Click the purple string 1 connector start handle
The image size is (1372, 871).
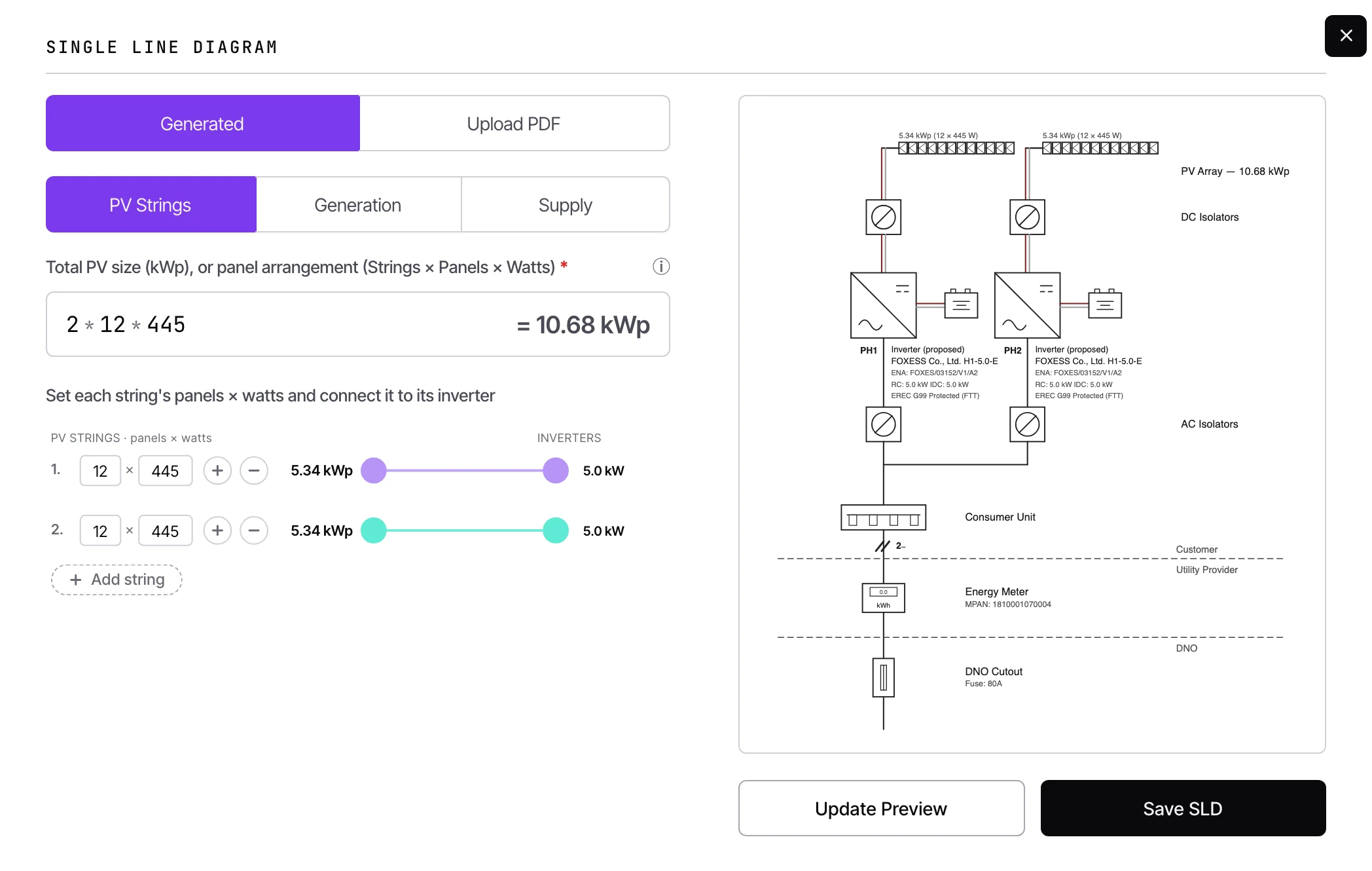click(374, 470)
